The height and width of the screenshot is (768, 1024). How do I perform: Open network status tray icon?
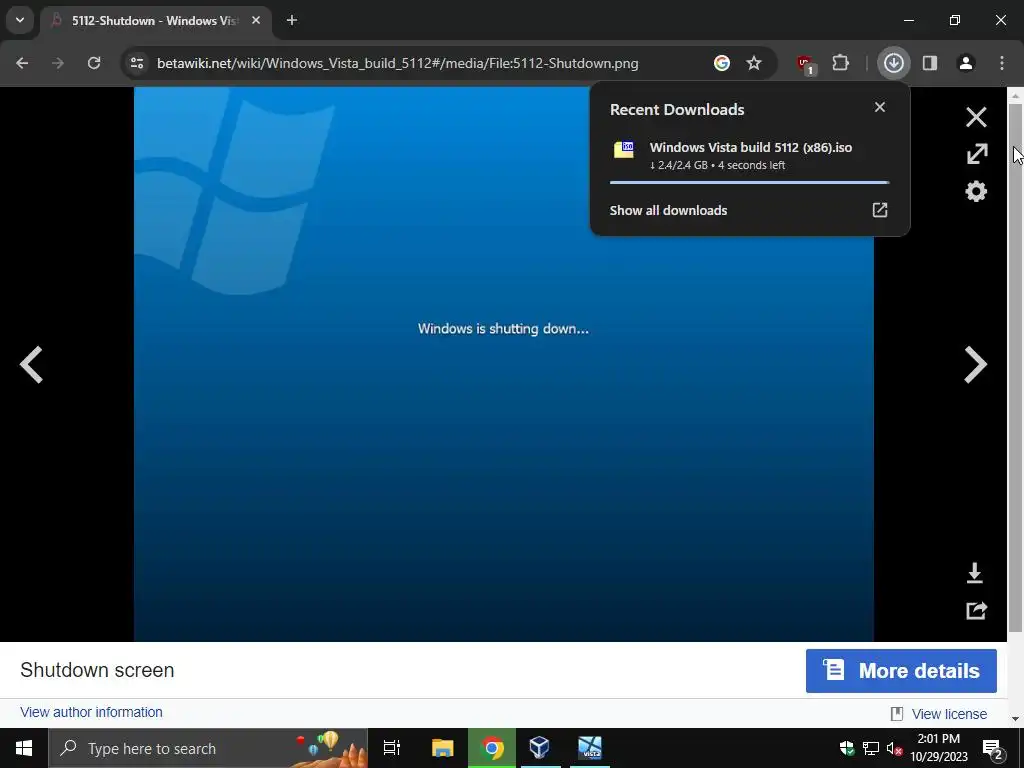(871, 748)
